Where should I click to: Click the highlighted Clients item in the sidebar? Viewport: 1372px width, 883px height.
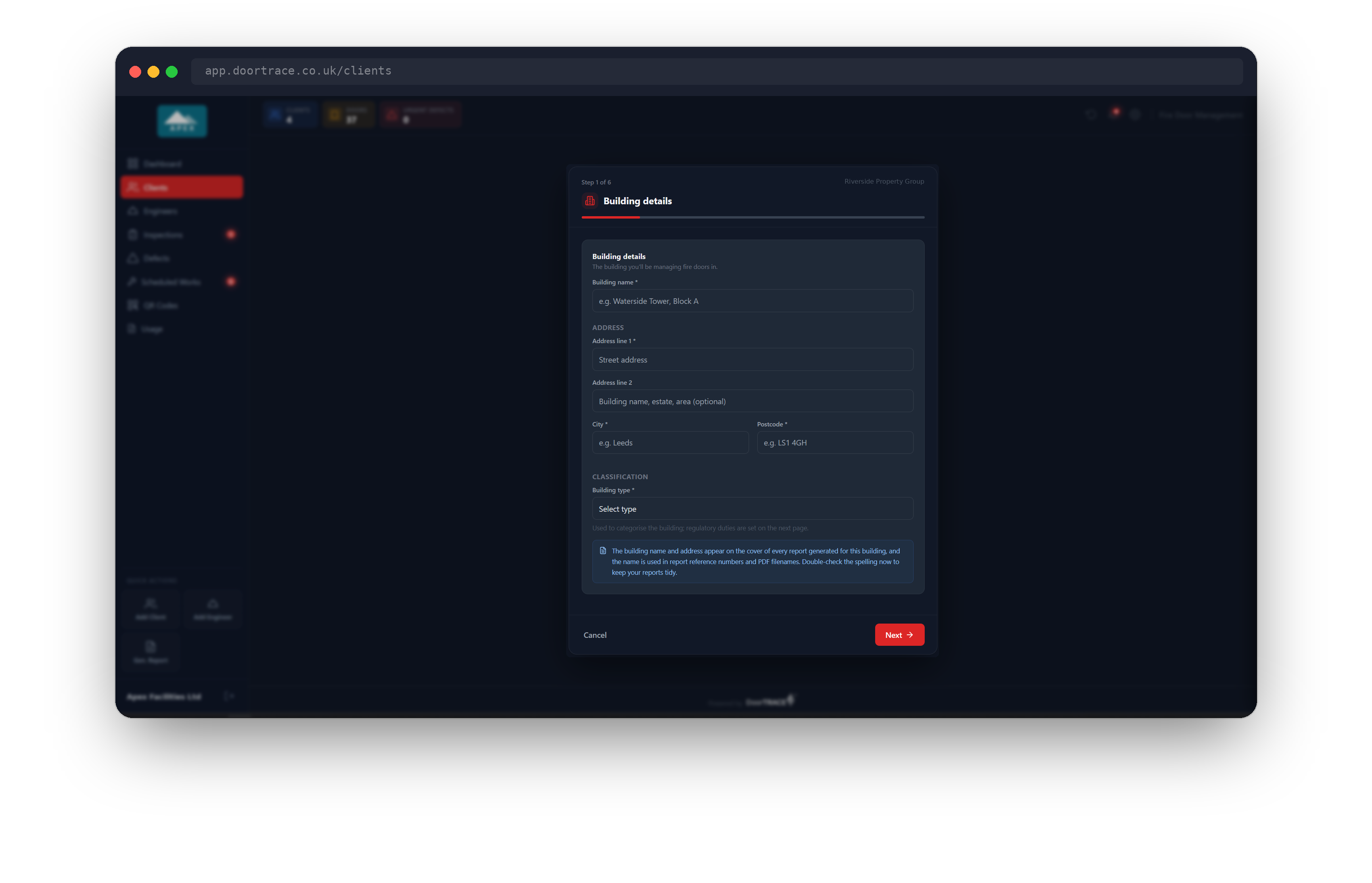coord(182,188)
